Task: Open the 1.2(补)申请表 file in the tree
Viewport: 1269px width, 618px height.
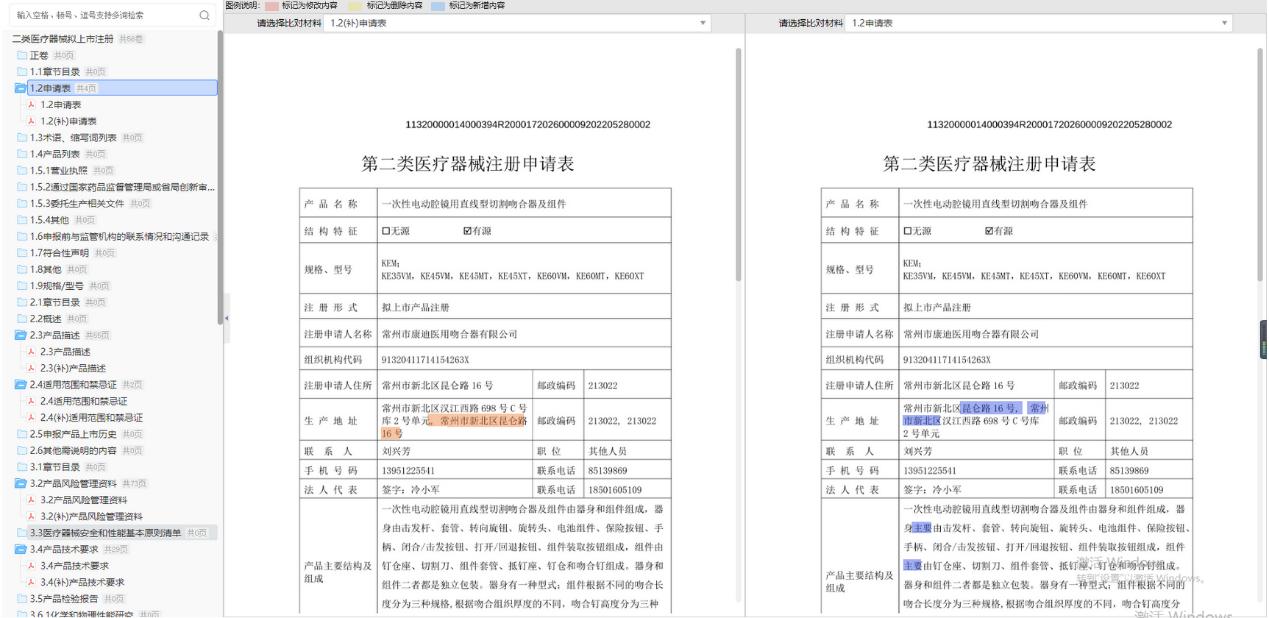Action: pos(68,121)
